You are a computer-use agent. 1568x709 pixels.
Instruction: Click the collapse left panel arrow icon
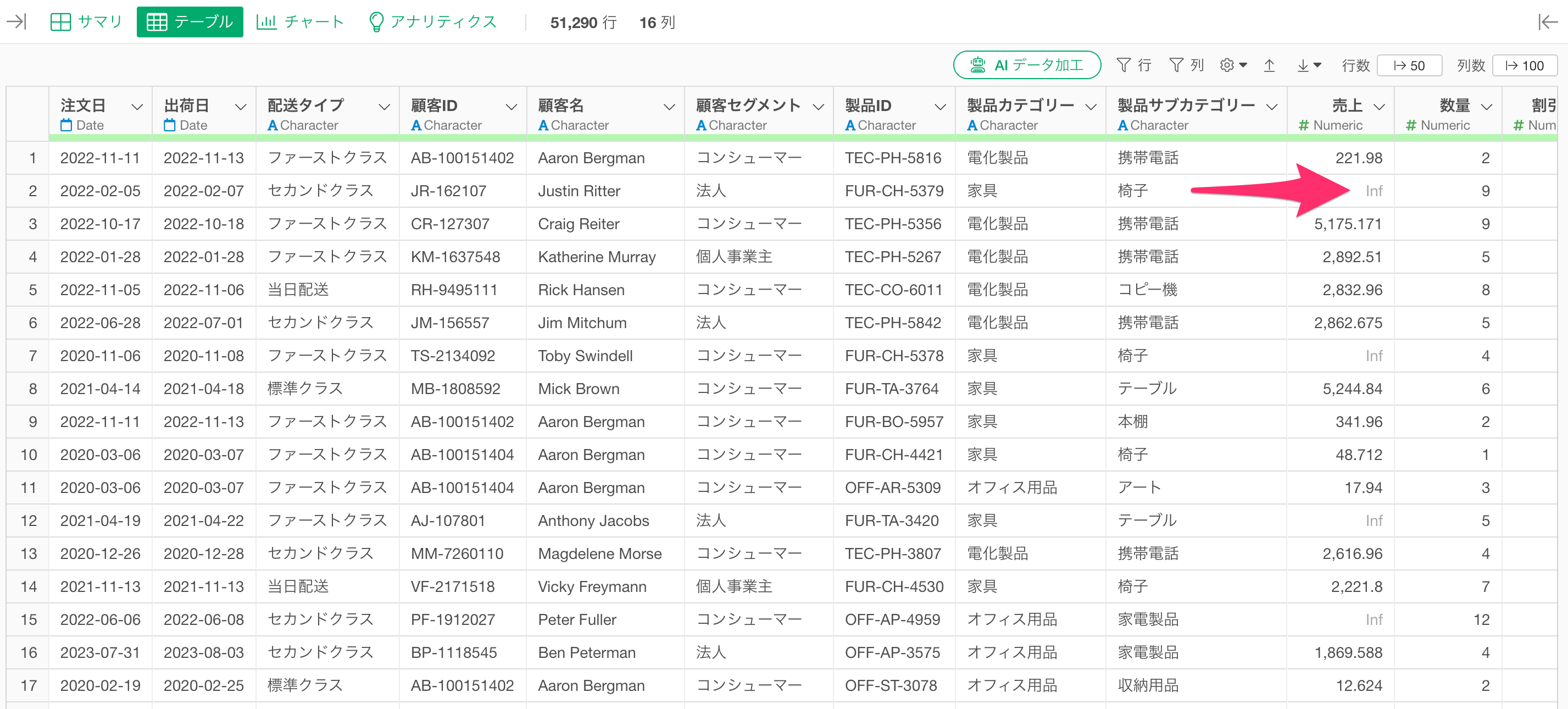tap(16, 22)
